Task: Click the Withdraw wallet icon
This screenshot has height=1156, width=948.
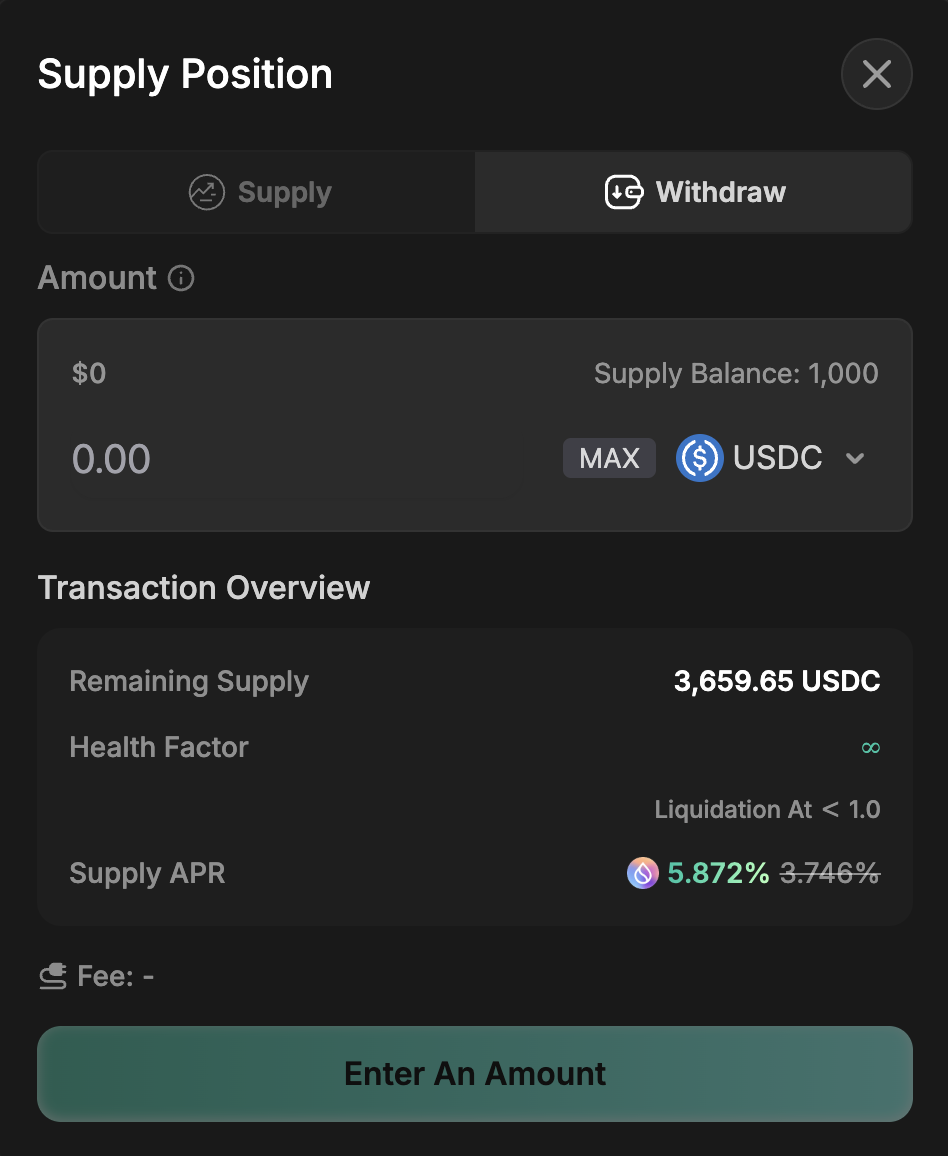Action: point(624,192)
